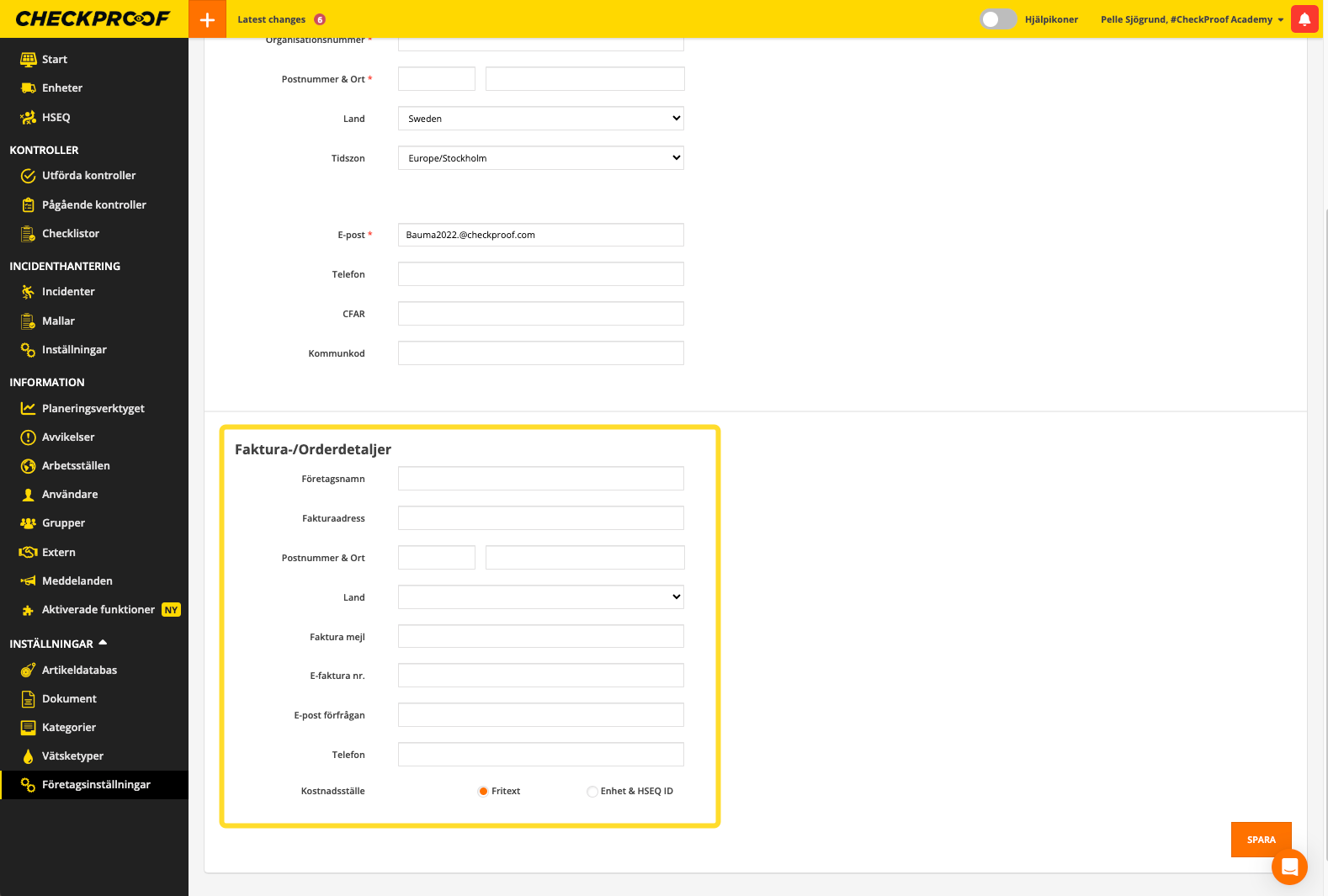
Task: Click the Vätsketyper droplet icon
Action: (28, 756)
